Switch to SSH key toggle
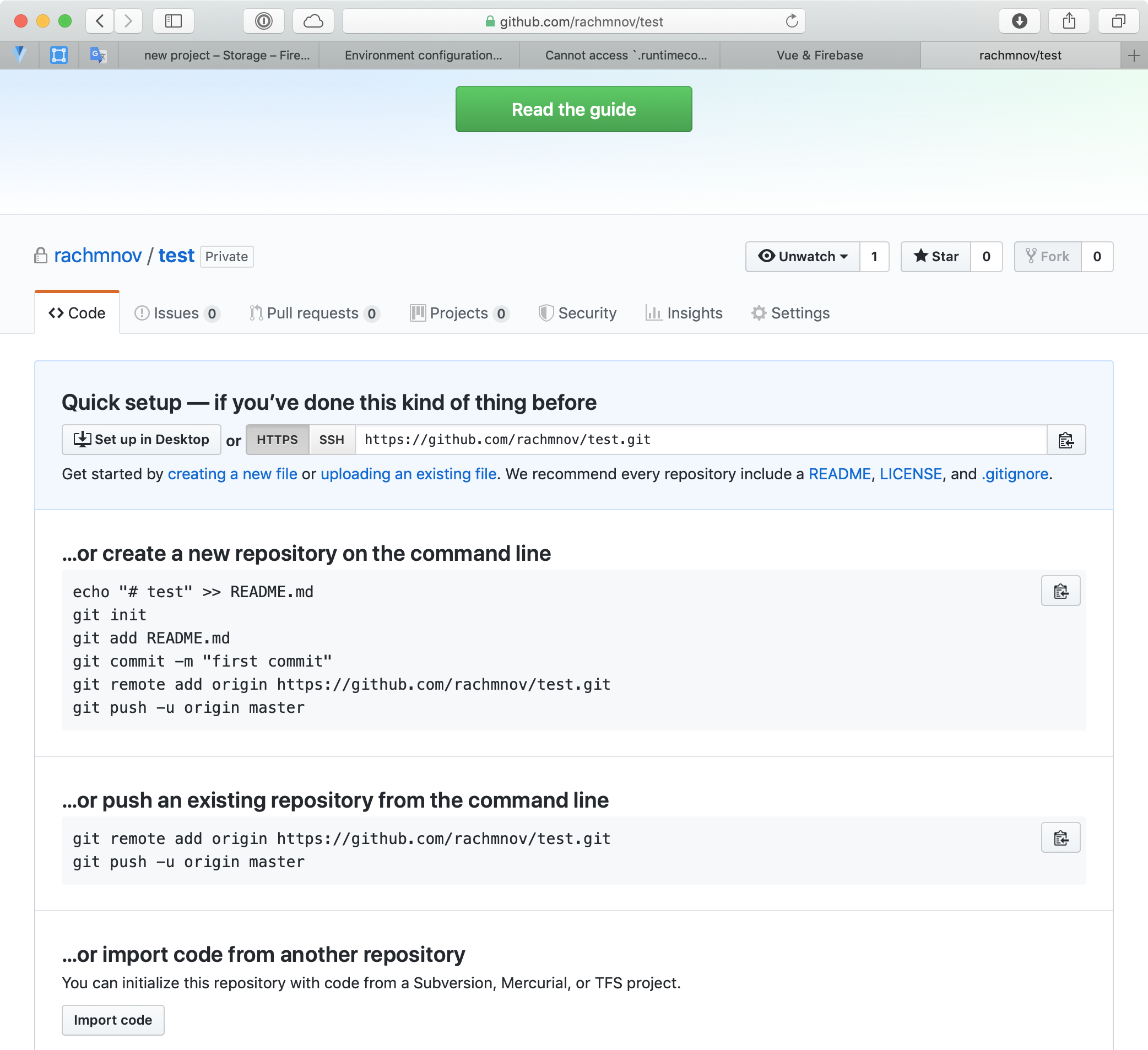Screen dimensions: 1148x1050 [332, 439]
